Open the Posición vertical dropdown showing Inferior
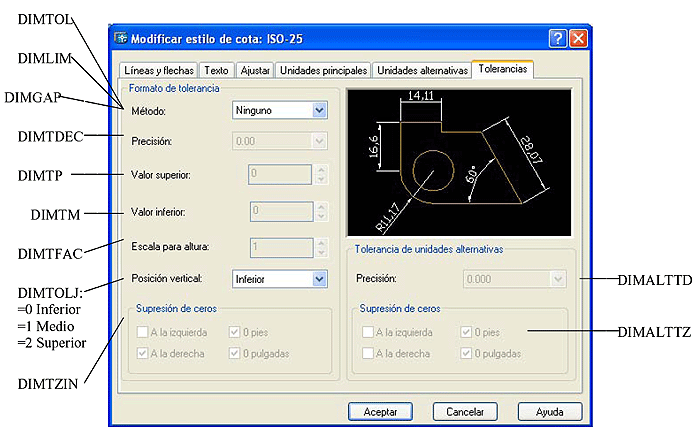Image resolution: width=700 pixels, height=447 pixels. [x=279, y=279]
